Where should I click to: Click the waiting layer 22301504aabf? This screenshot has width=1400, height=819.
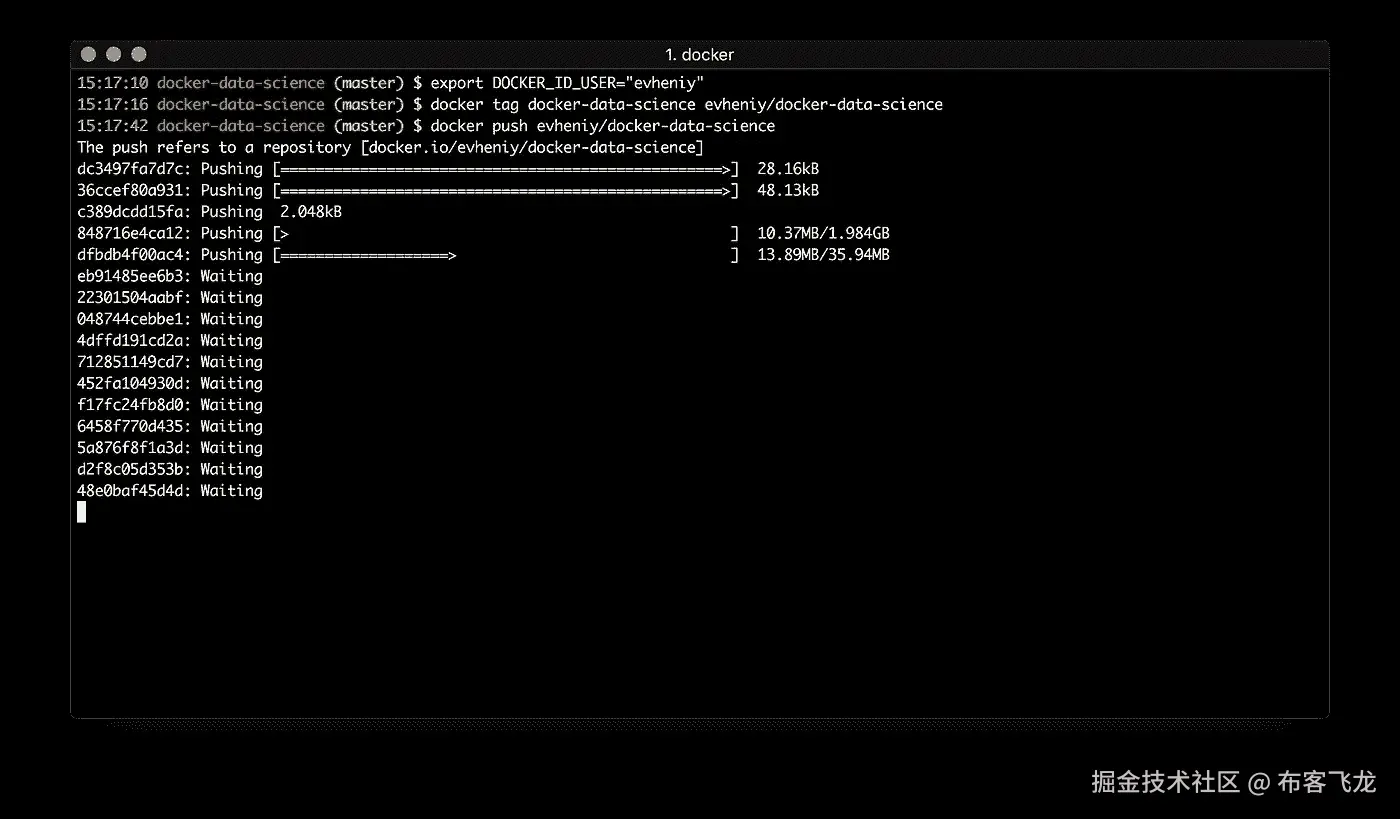click(x=170, y=297)
